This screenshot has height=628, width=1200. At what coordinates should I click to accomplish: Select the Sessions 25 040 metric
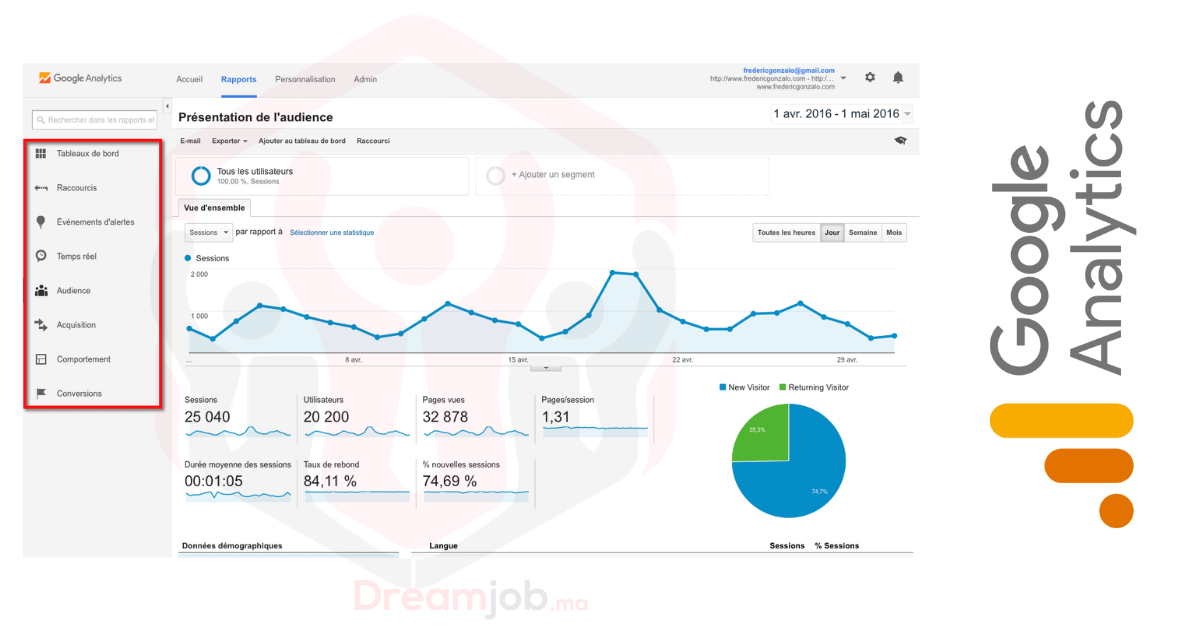[x=238, y=417]
